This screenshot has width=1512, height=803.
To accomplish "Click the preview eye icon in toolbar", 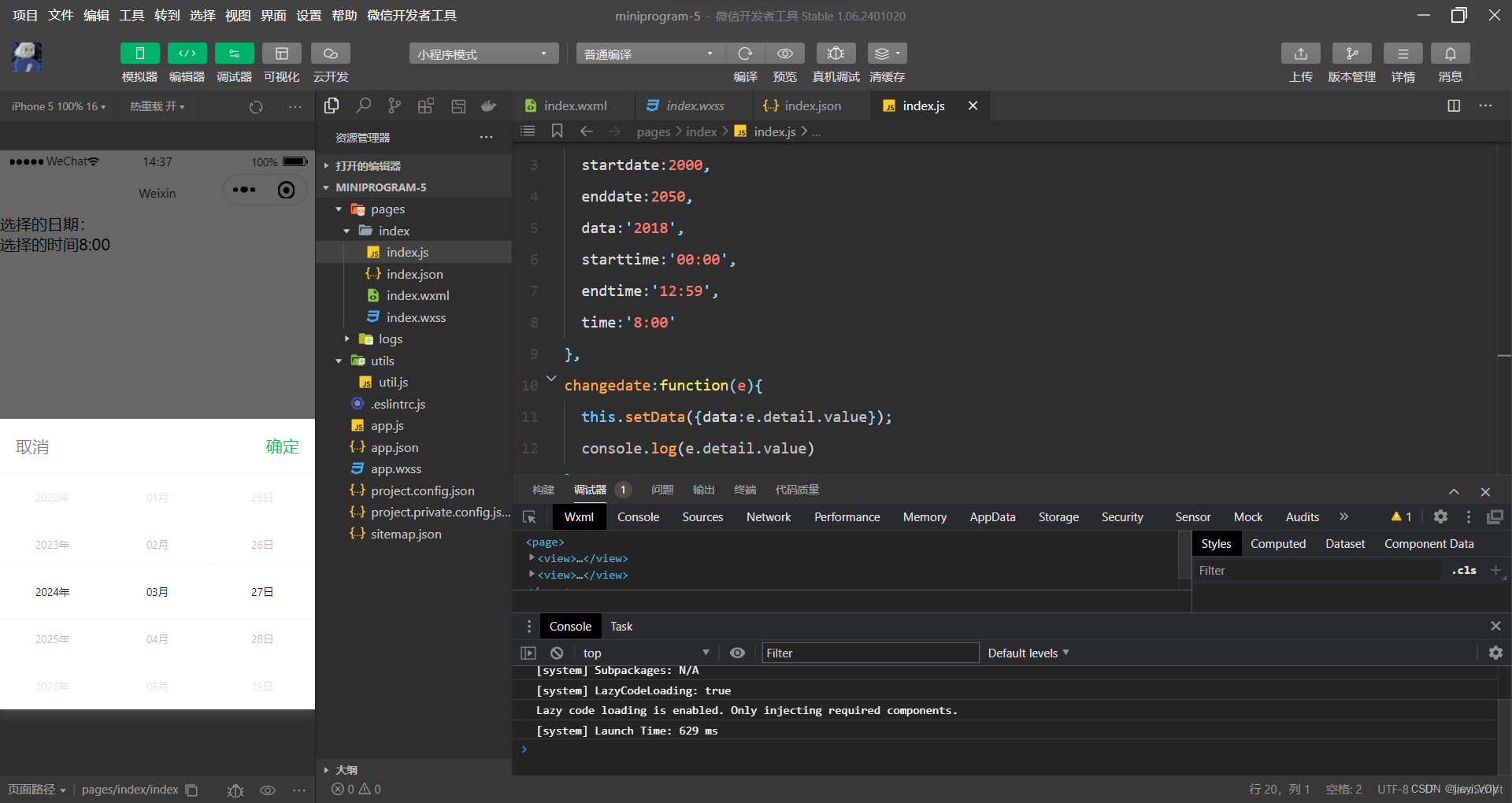I will point(785,54).
